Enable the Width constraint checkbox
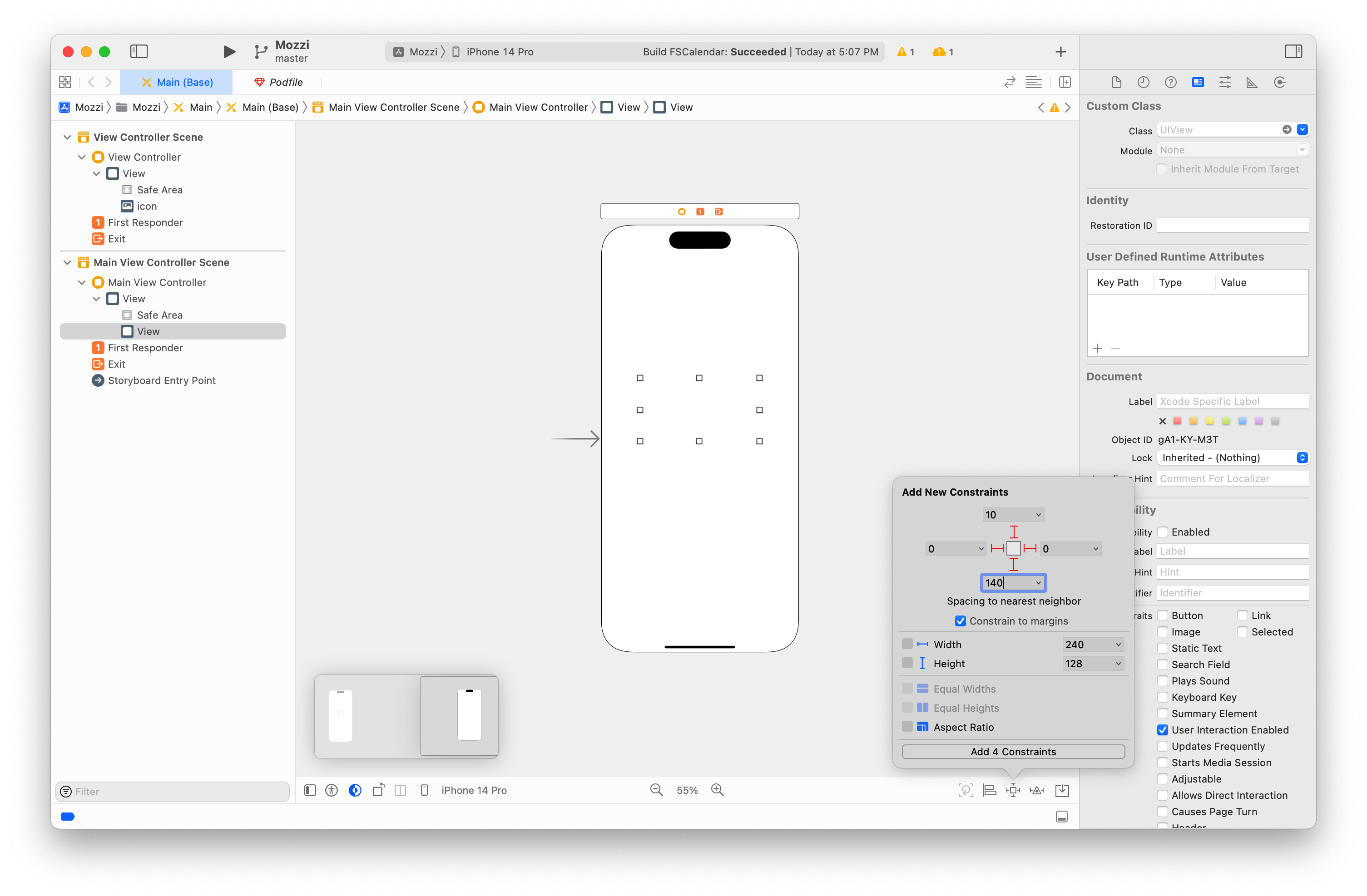 pos(907,644)
